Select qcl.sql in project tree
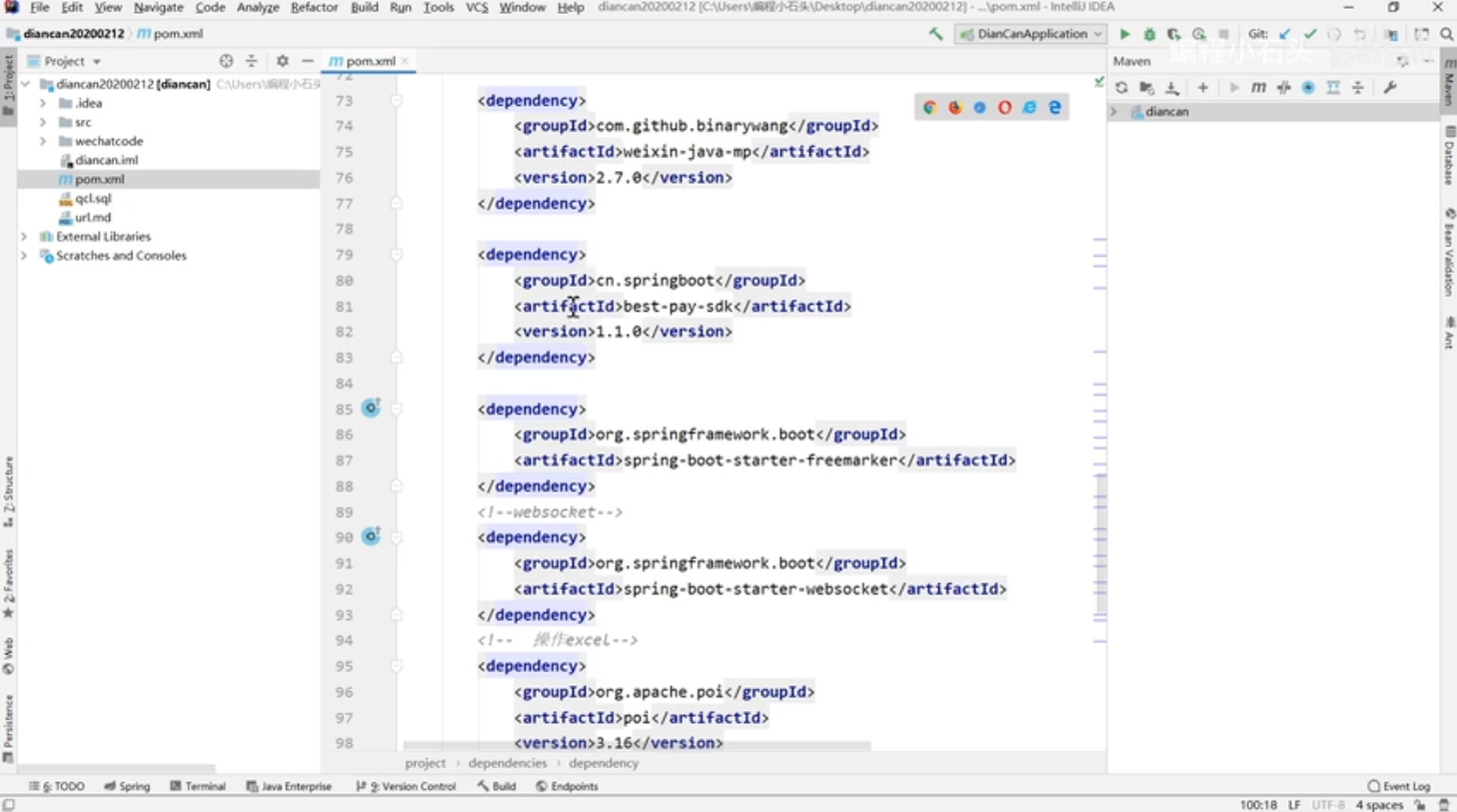The height and width of the screenshot is (812, 1457). coord(93,199)
